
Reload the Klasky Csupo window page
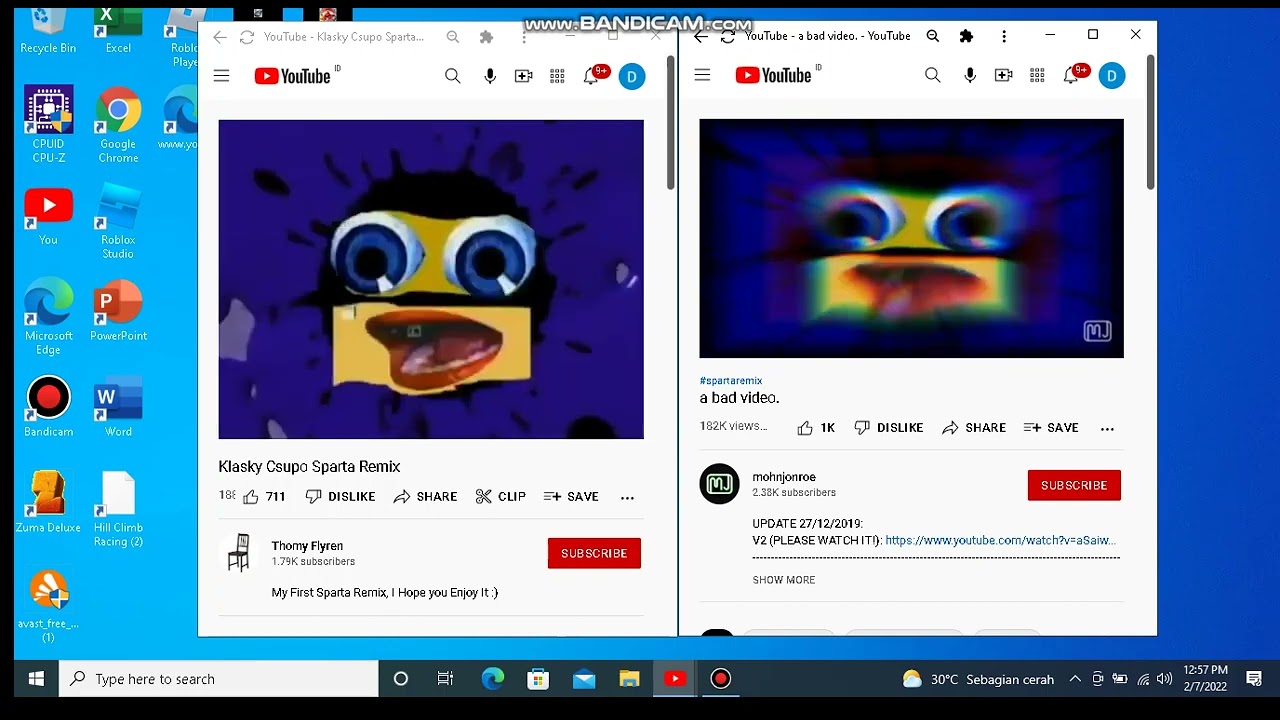click(x=246, y=37)
